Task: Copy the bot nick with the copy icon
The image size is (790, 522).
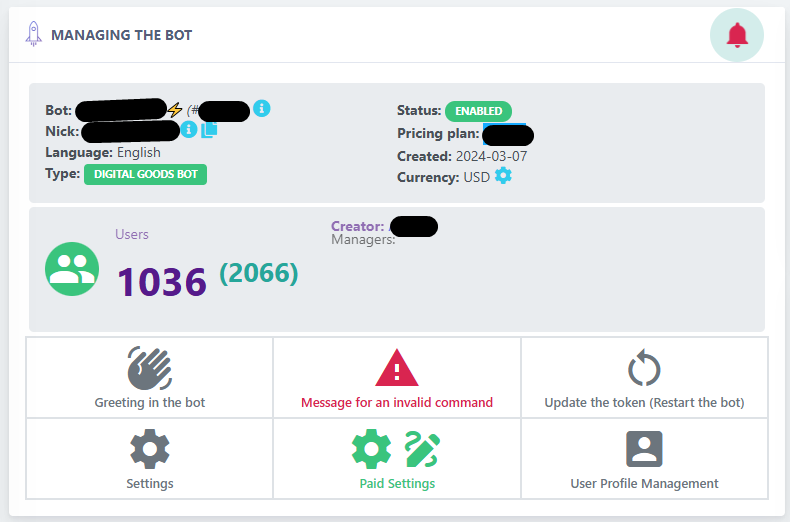Action: point(209,130)
